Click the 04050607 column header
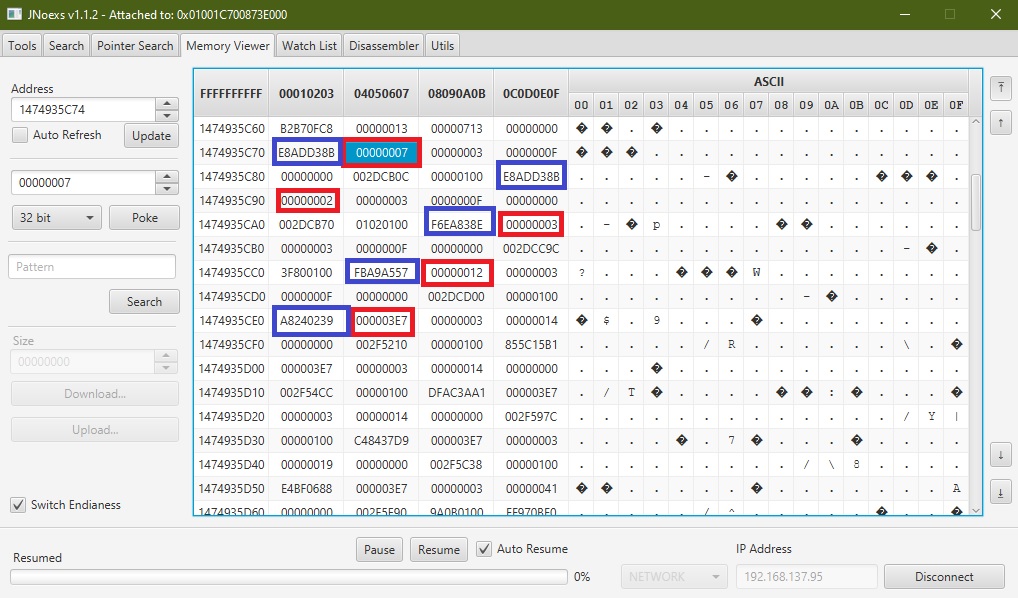Viewport: 1018px width, 598px height. pyautogui.click(x=381, y=93)
